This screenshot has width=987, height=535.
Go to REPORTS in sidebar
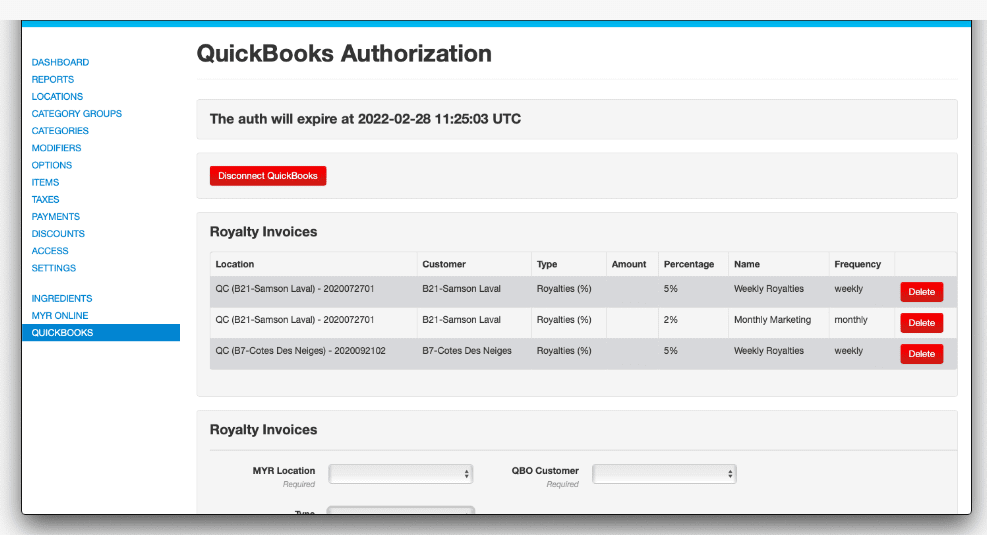pyautogui.click(x=53, y=79)
